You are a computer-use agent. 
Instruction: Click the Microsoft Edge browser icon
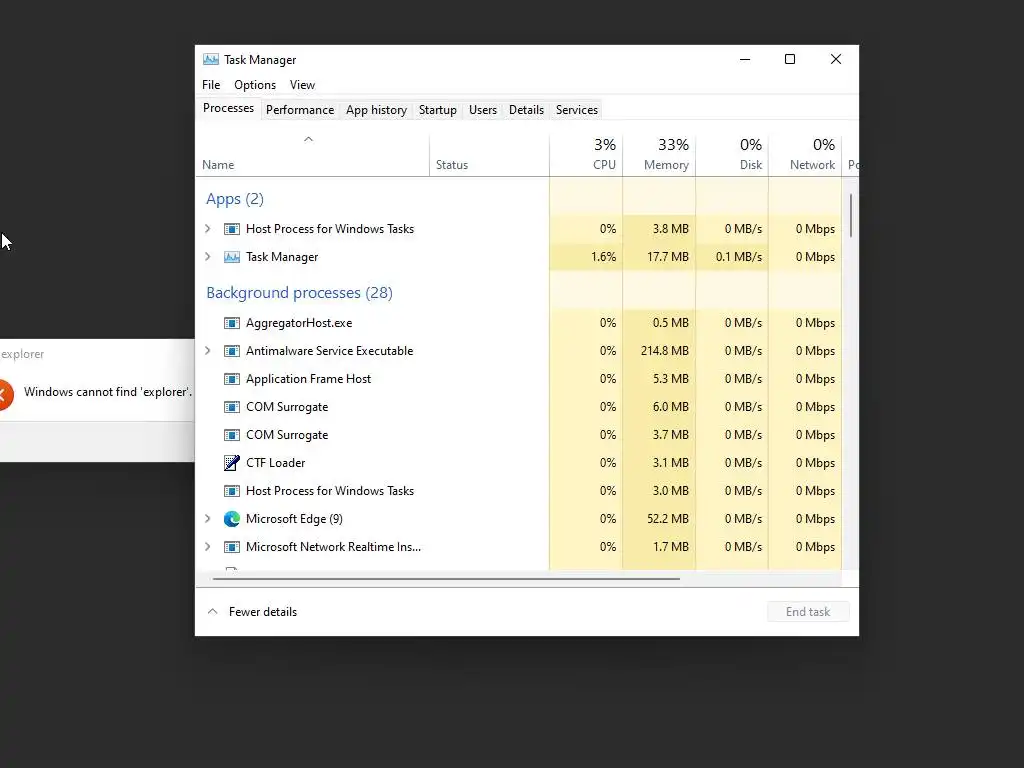click(x=232, y=519)
